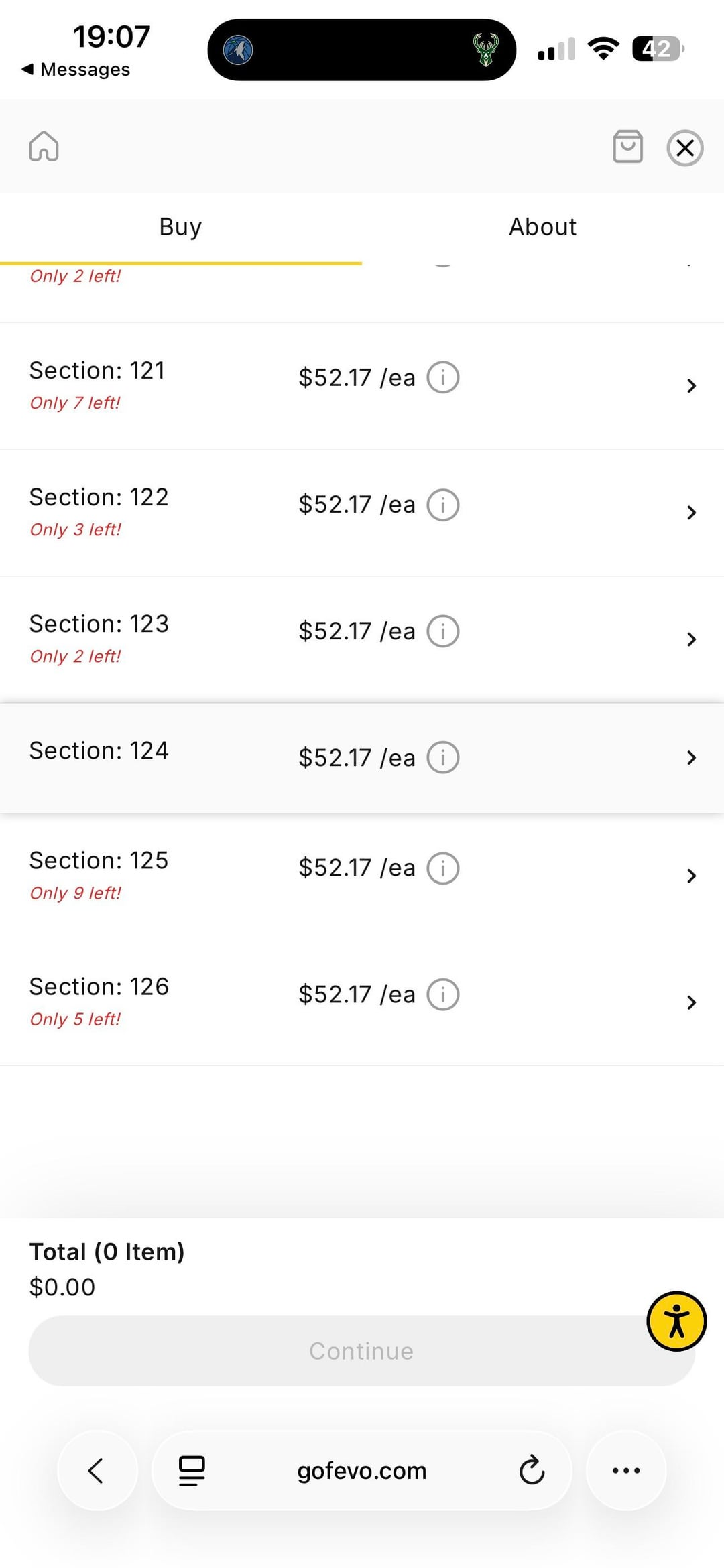Screen dimensions: 724x1568
Task: Go back with browser back arrow
Action: pyautogui.click(x=97, y=1470)
